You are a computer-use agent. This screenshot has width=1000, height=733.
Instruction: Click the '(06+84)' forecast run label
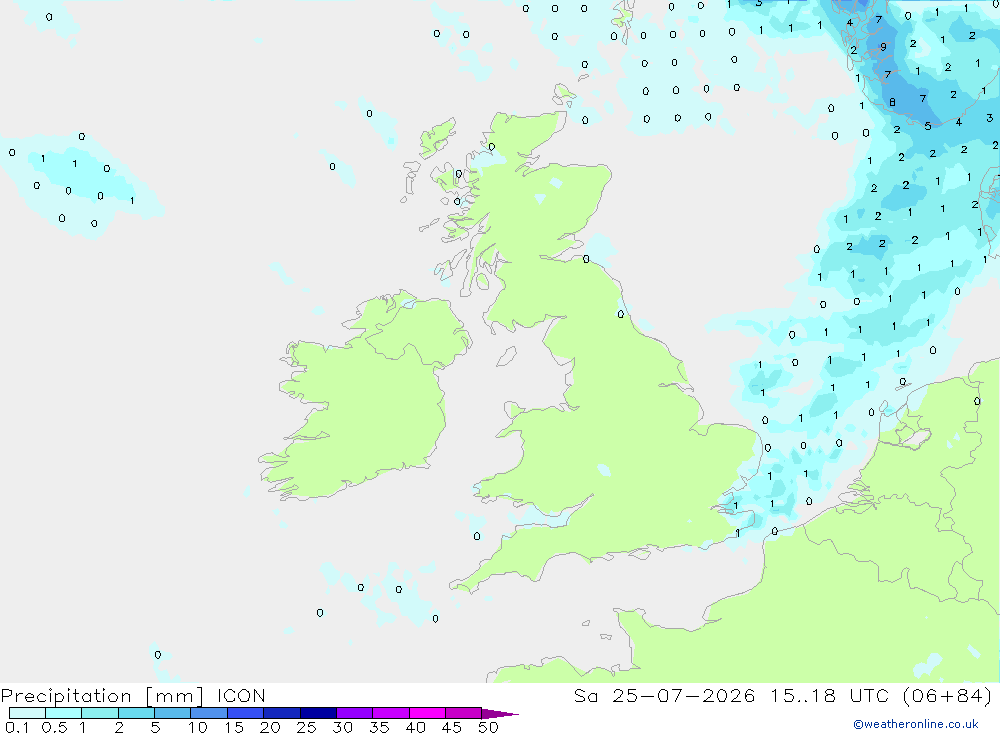coord(948,695)
